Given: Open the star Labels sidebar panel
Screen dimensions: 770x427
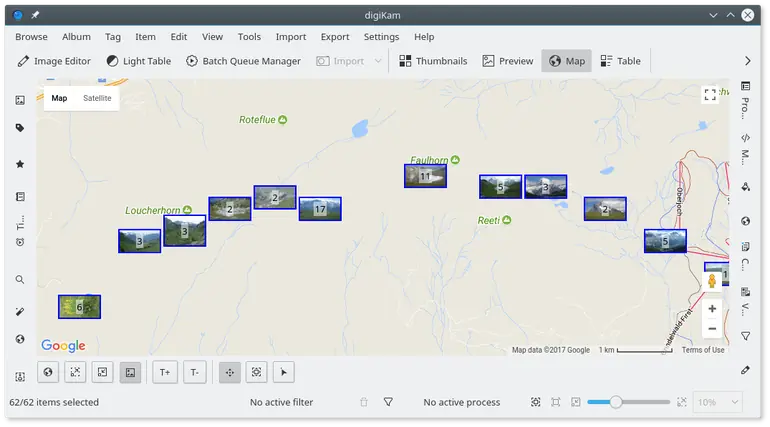Looking at the screenshot, I should (x=20, y=164).
